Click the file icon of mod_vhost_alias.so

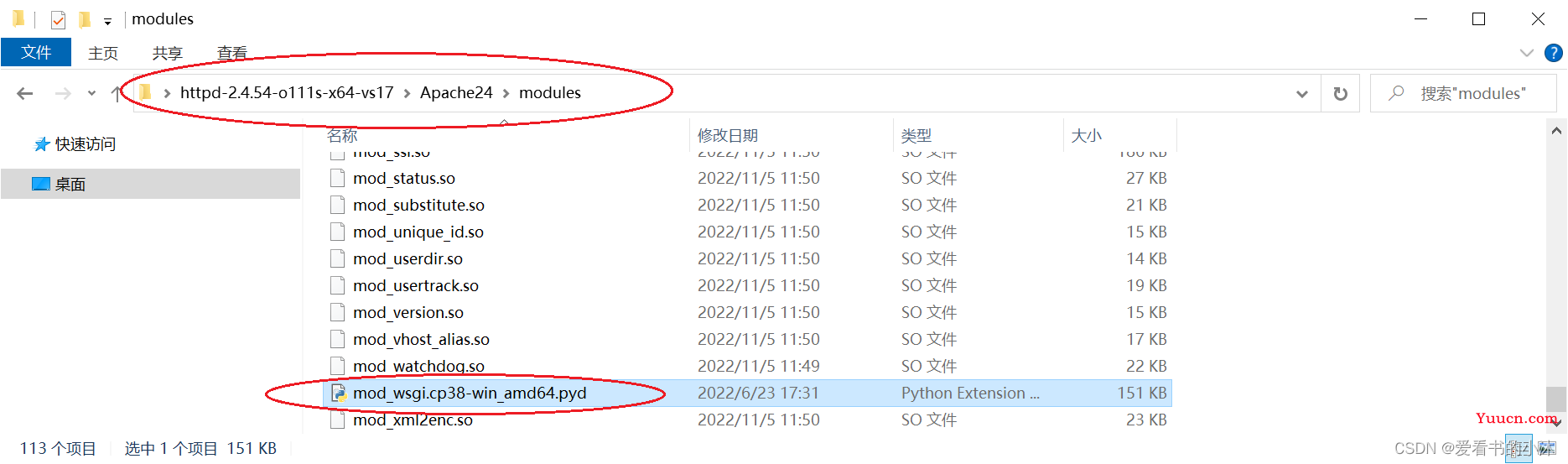338,339
